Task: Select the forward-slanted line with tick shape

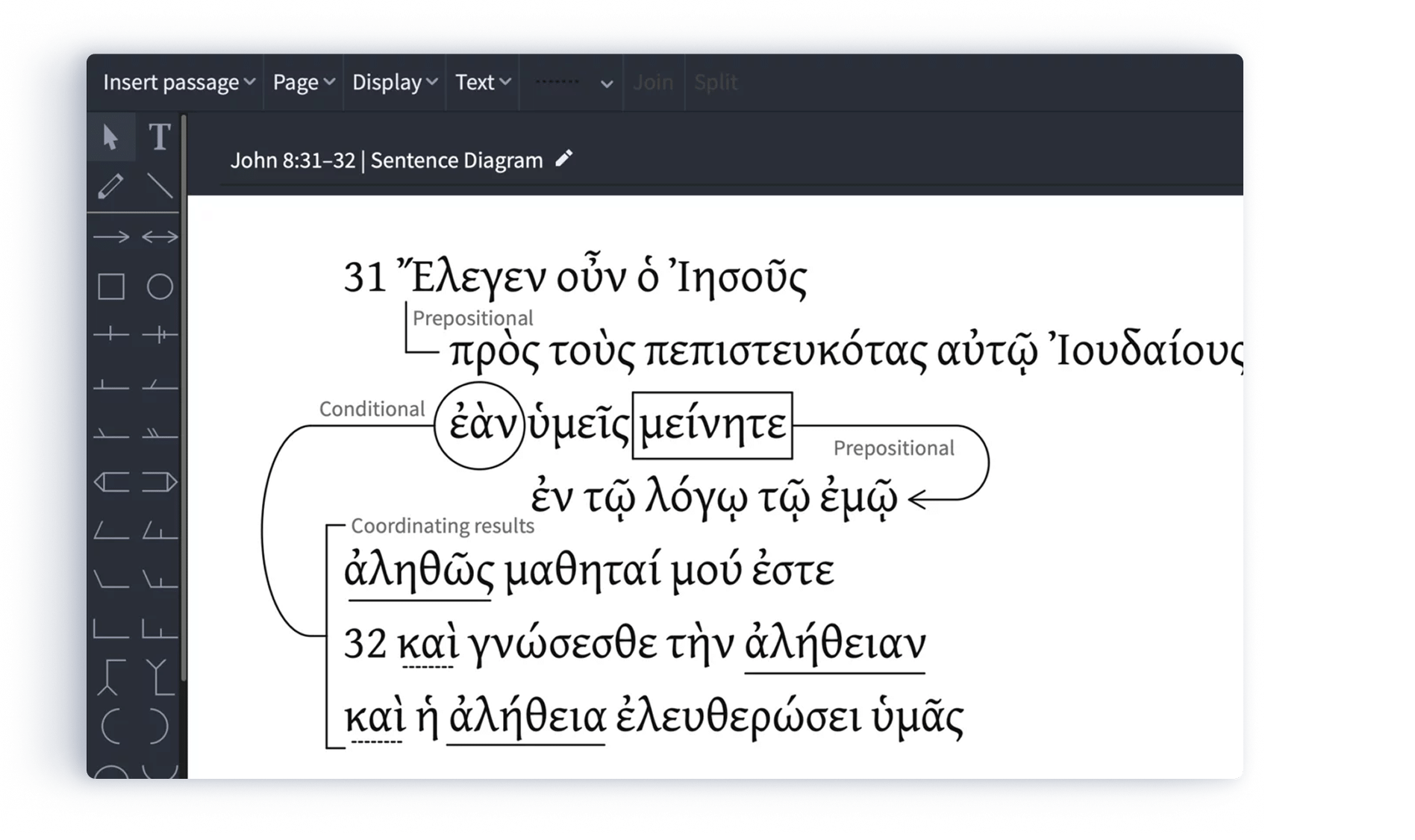Action: (160, 530)
